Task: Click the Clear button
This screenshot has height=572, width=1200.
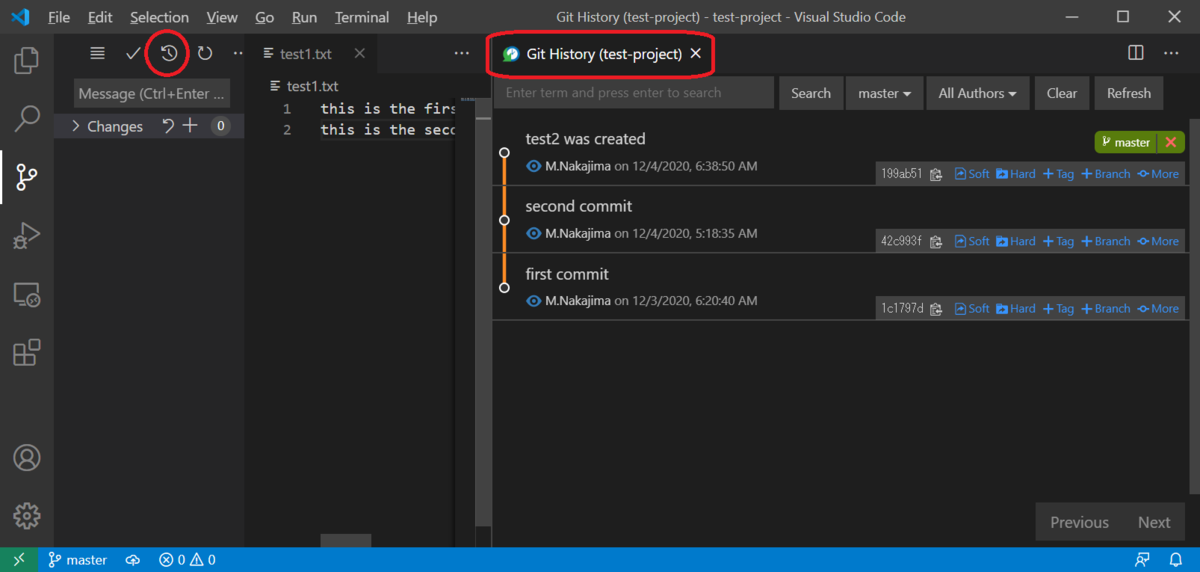Action: [x=1062, y=93]
